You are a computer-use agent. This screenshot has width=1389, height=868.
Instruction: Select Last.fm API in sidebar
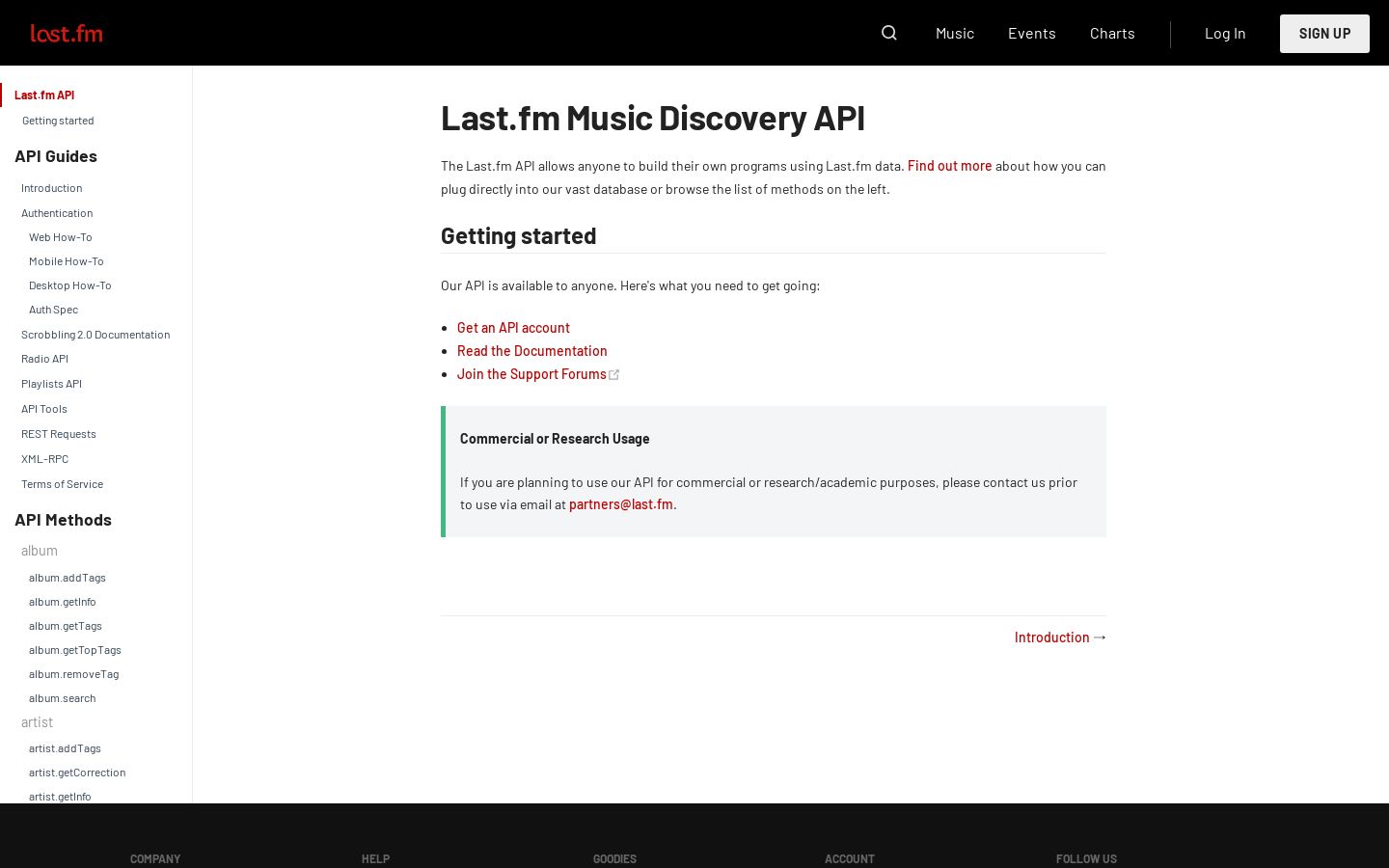coord(44,95)
